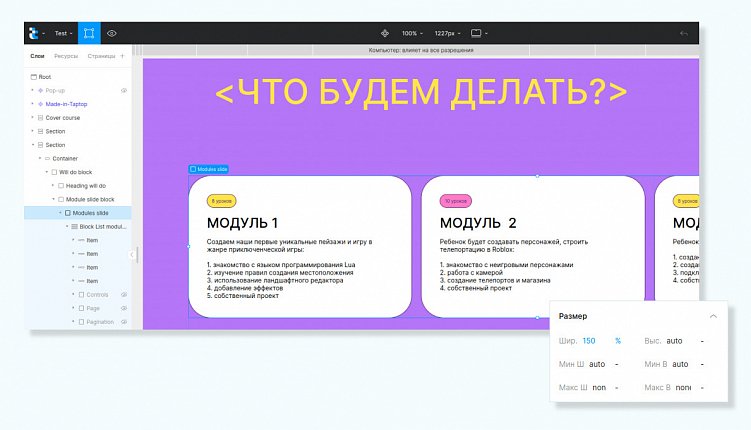
Task: Toggle preview mode eye in top toolbar
Action: [112, 34]
